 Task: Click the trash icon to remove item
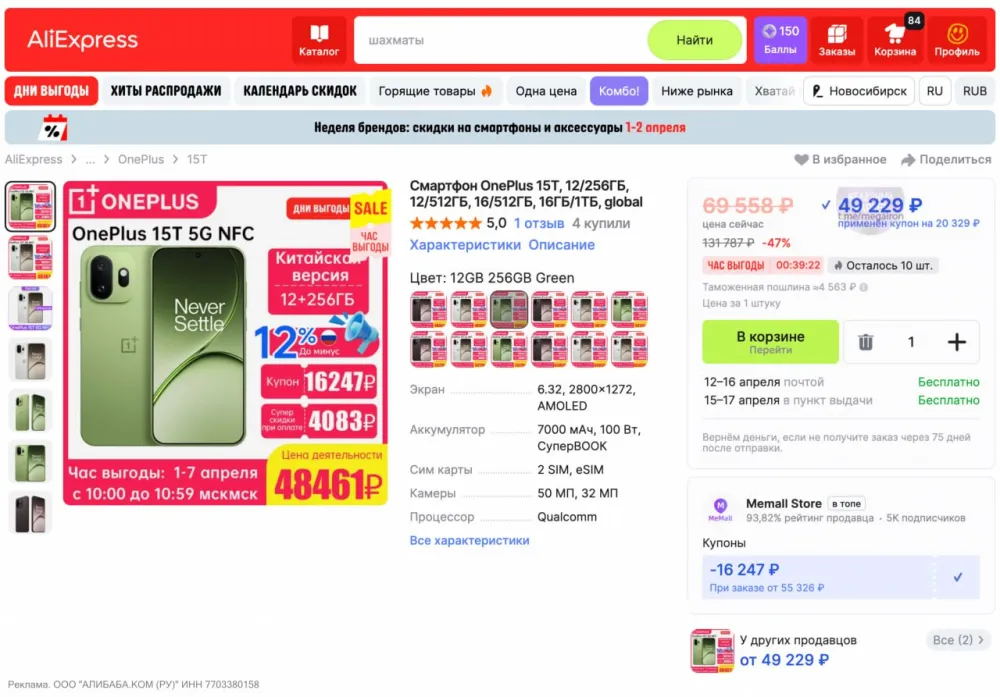point(865,342)
